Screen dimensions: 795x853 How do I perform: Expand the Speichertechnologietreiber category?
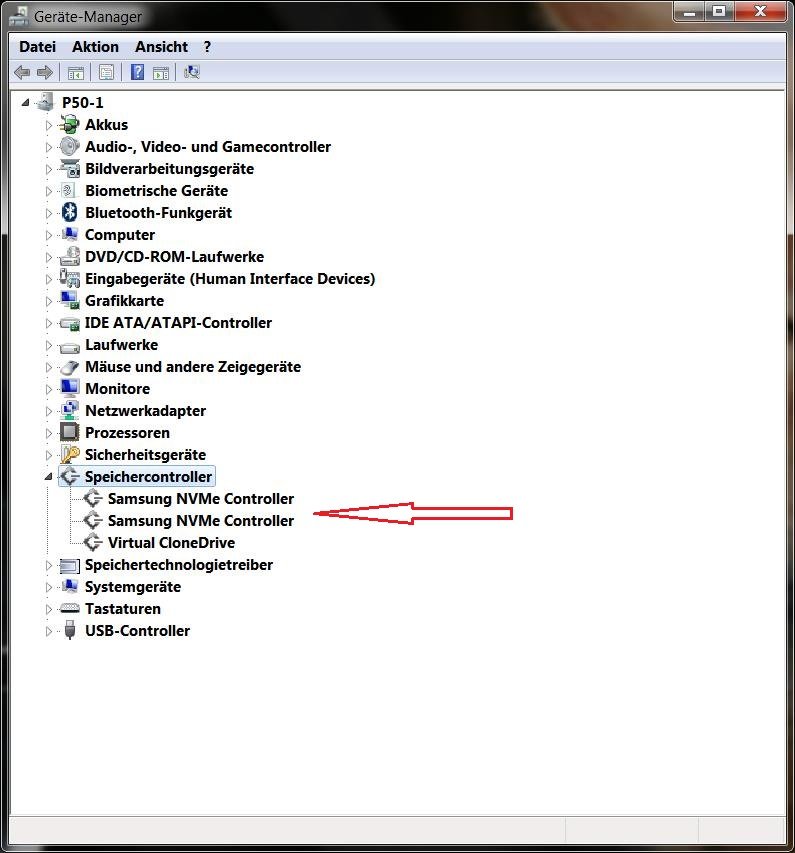coord(48,565)
